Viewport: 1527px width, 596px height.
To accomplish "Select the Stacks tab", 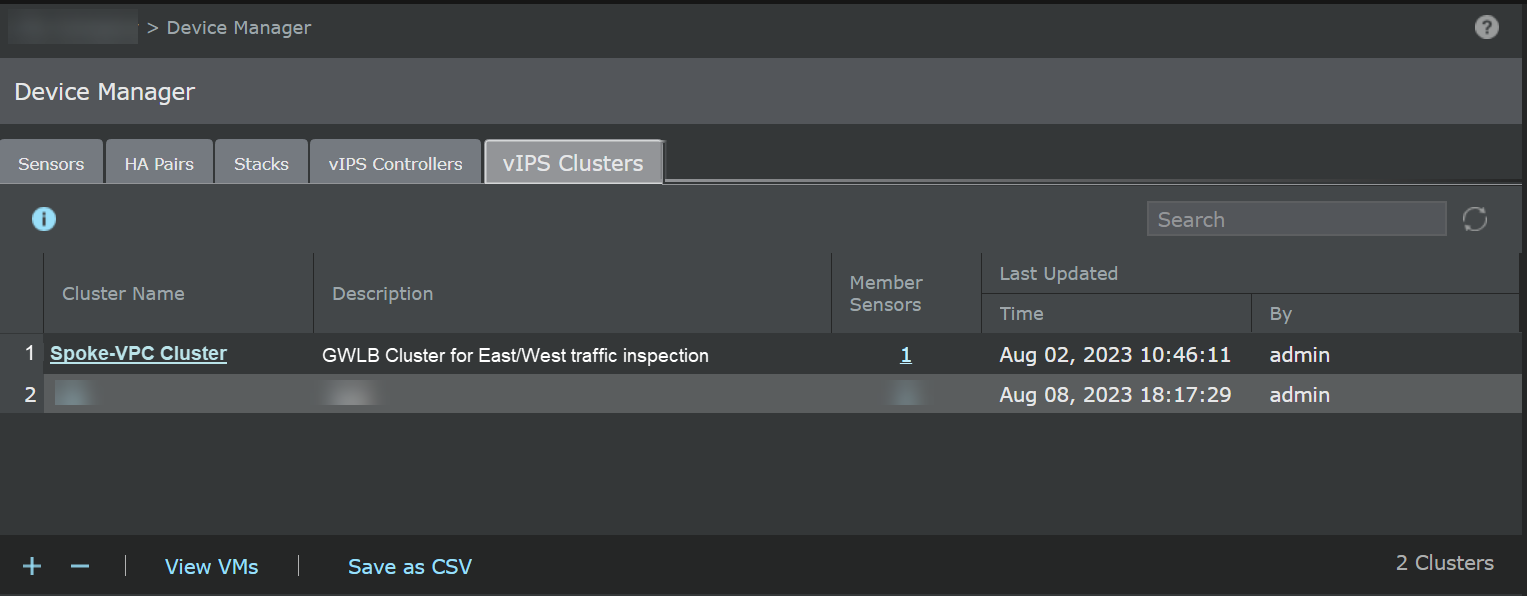I will 261,163.
